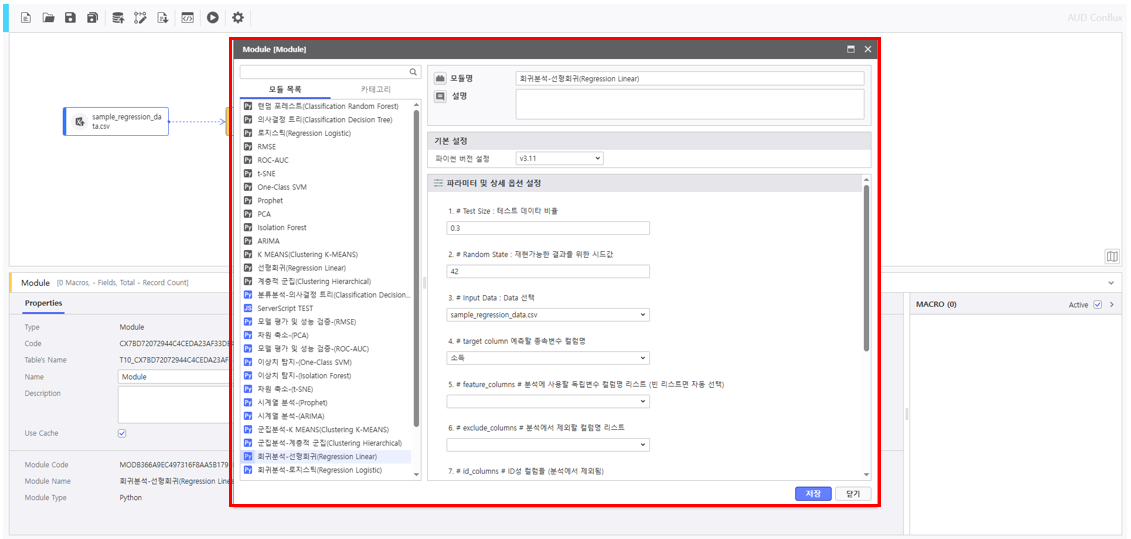Click the script code window icon
The height and width of the screenshot is (539, 1131).
(187, 18)
